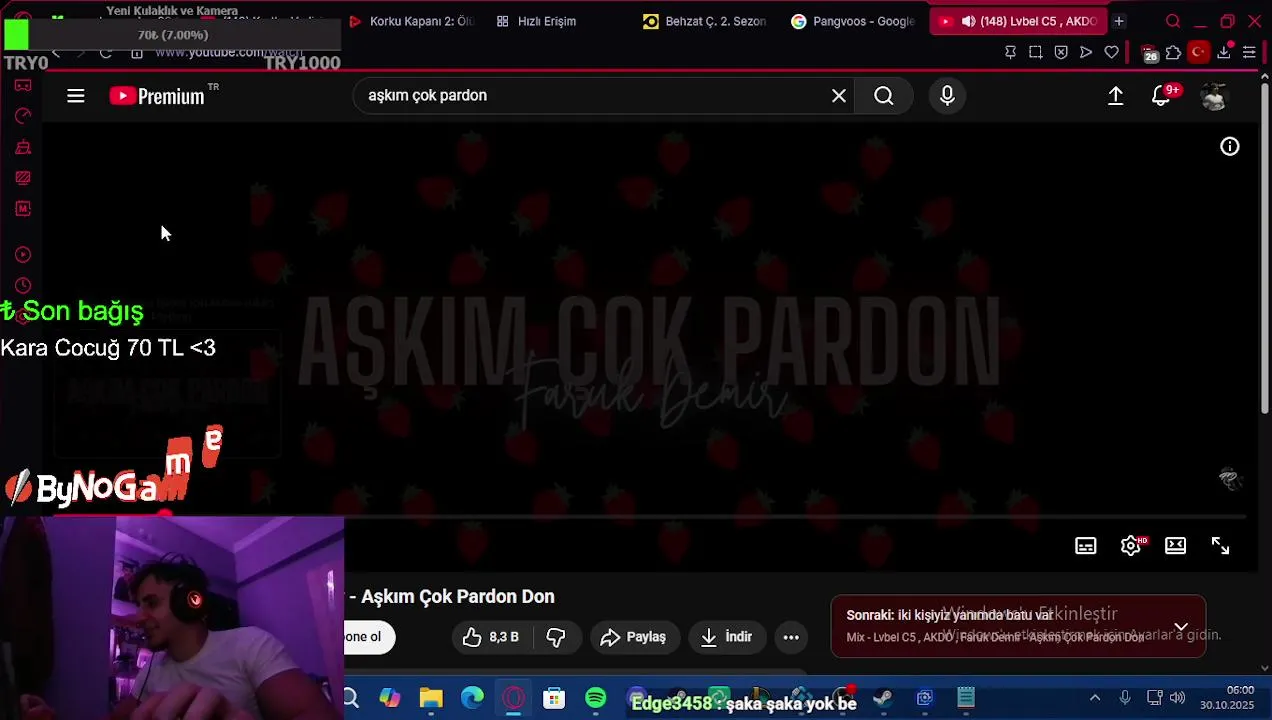Open Microsoft Store from taskbar

click(x=554, y=698)
